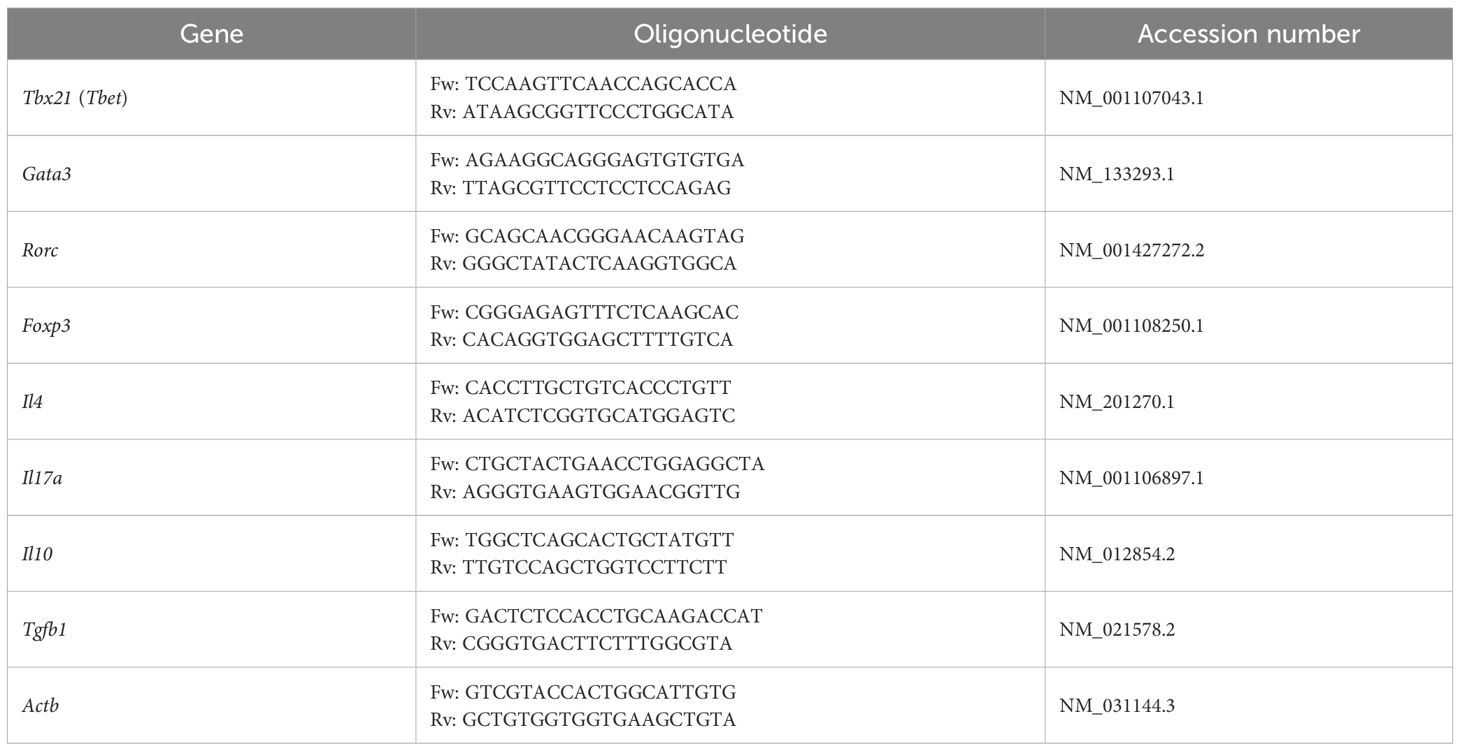Select accession number NM_031144.3
1460x751 pixels.
[x=1117, y=706]
